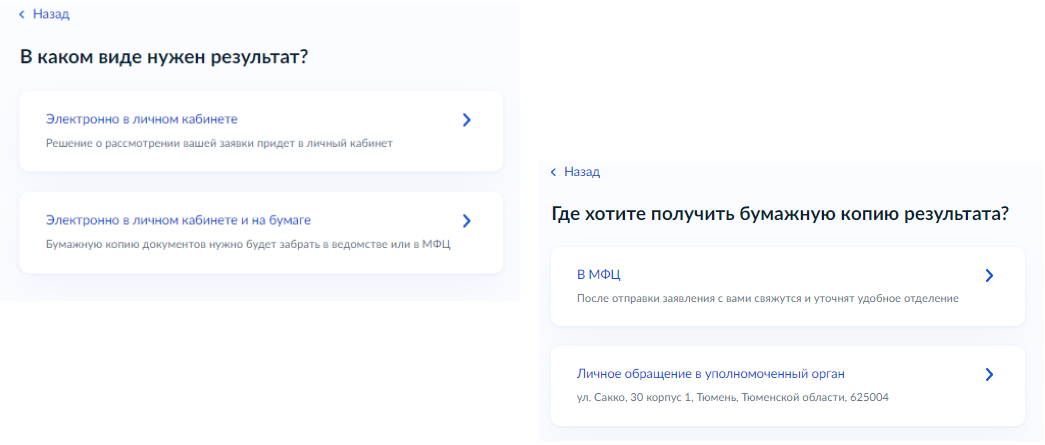Choose 'Электронно в личном кабинете и на бумаге' title

pyautogui.click(x=185, y=220)
